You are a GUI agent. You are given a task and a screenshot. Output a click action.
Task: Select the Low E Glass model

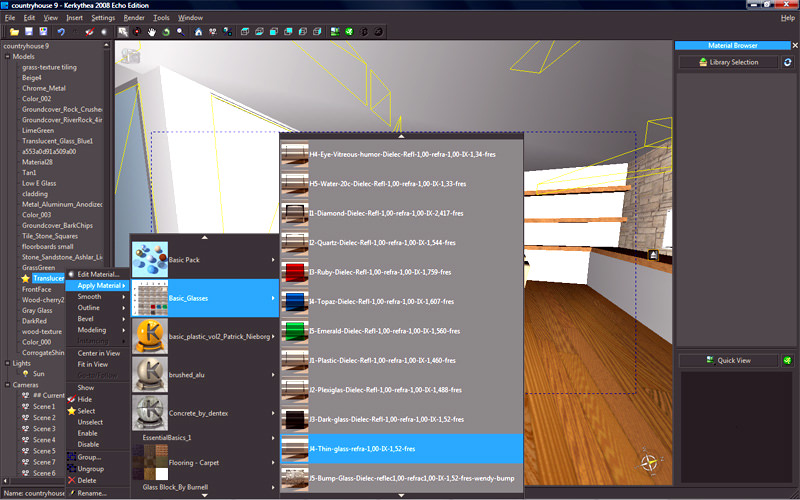click(x=39, y=183)
